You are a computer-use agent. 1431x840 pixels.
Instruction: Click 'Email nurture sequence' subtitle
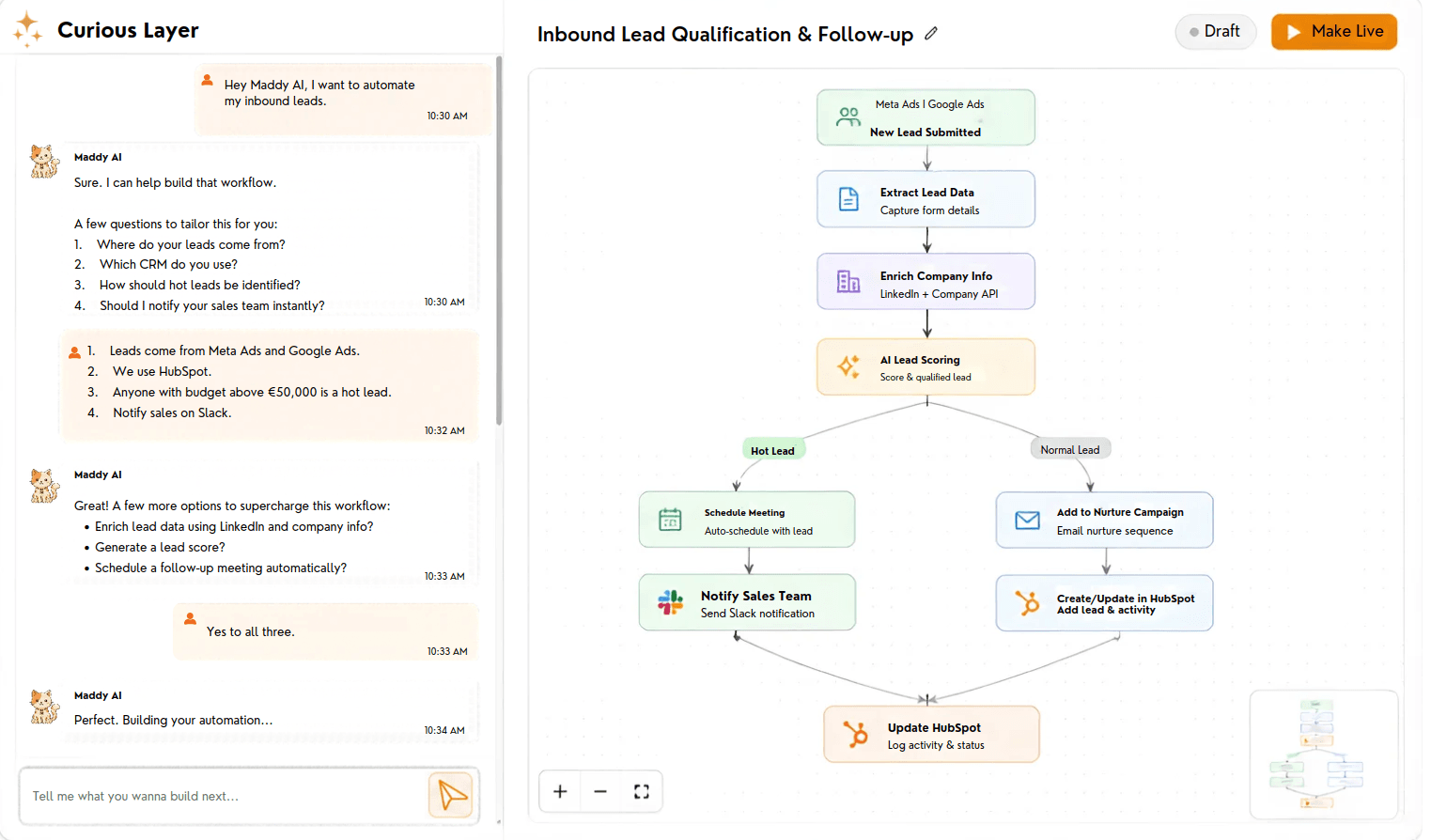[1114, 531]
